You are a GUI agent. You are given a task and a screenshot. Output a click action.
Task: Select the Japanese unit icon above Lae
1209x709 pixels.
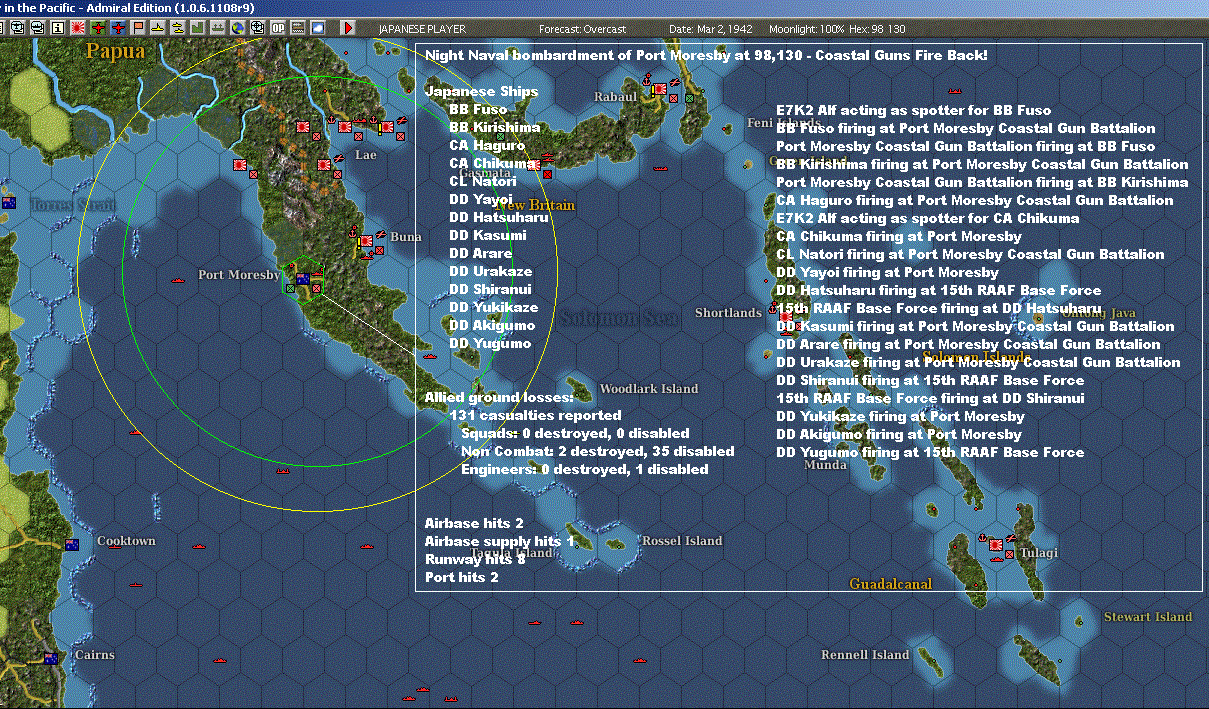click(x=345, y=128)
